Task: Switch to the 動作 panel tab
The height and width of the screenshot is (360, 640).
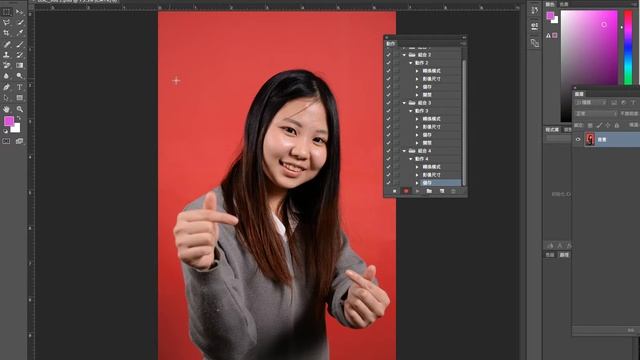Action: [391, 43]
